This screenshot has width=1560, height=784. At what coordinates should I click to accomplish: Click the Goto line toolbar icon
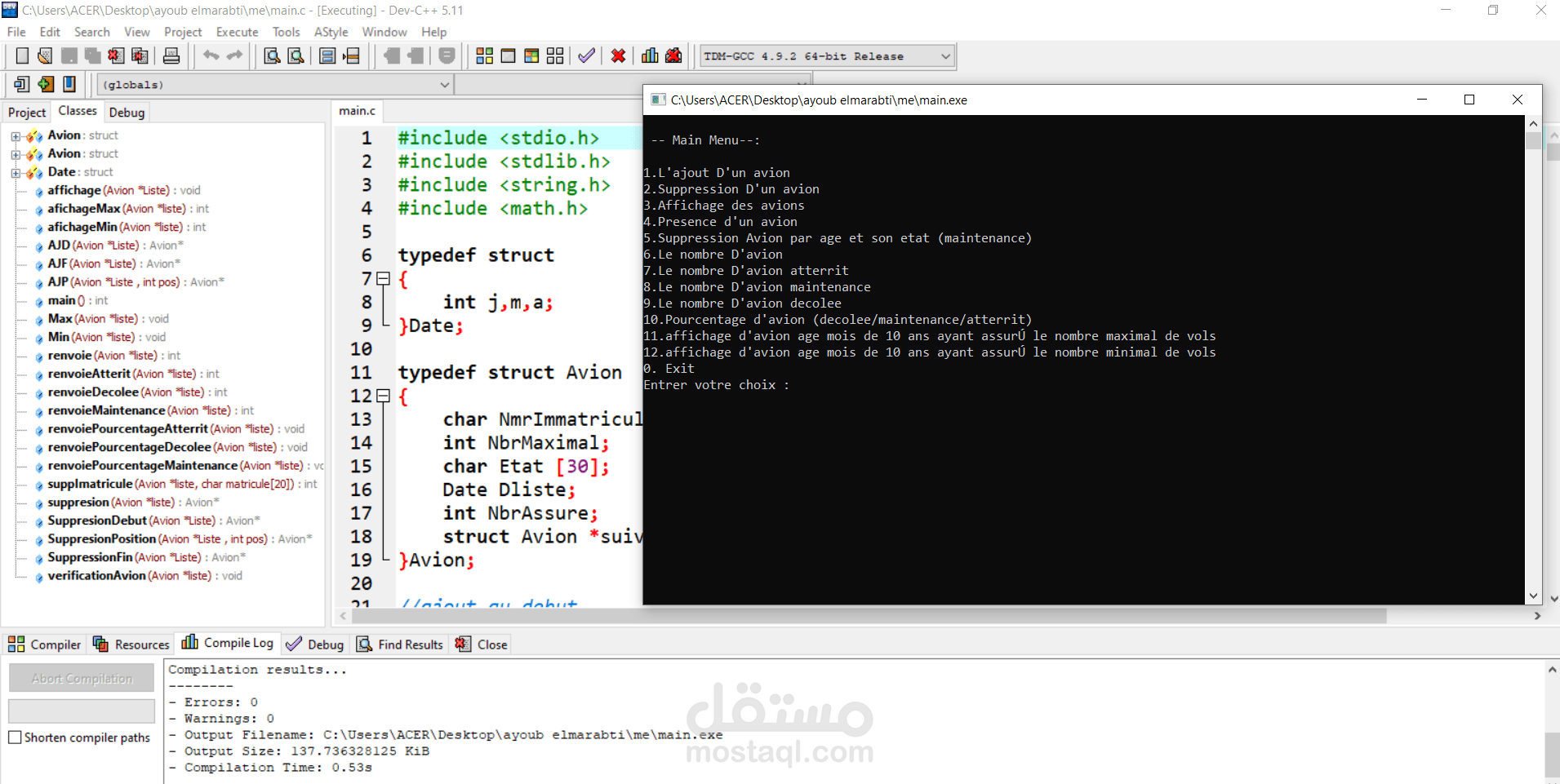[352, 55]
